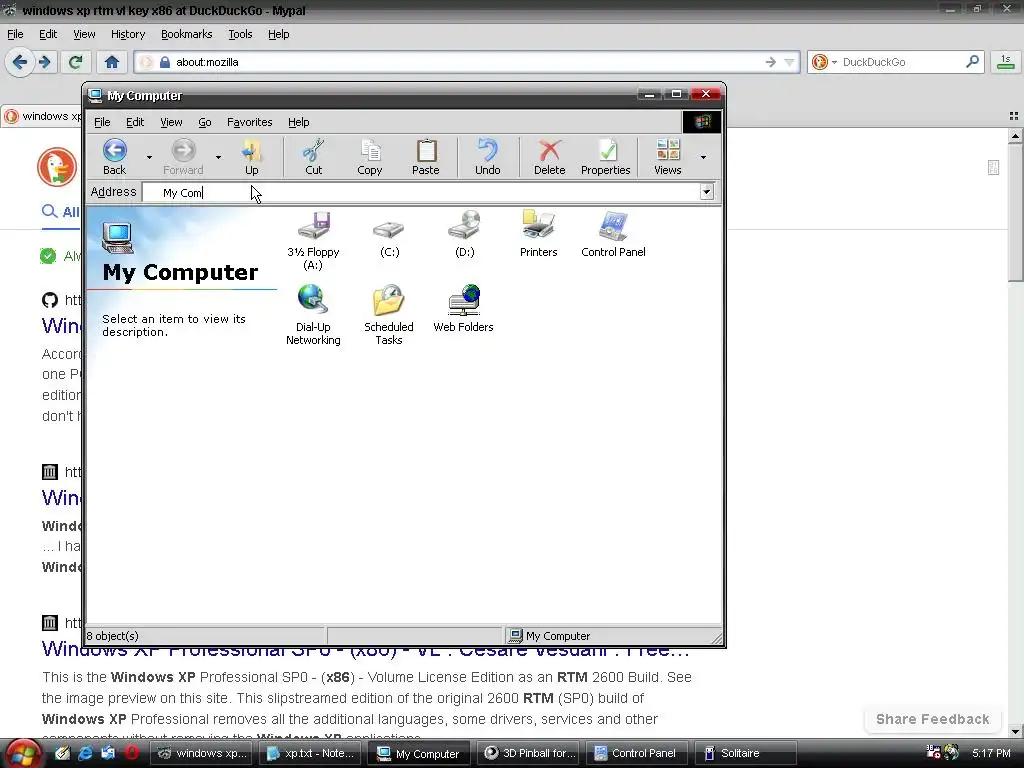Open the Address bar dropdown list
The width and height of the screenshot is (1024, 768).
[707, 192]
